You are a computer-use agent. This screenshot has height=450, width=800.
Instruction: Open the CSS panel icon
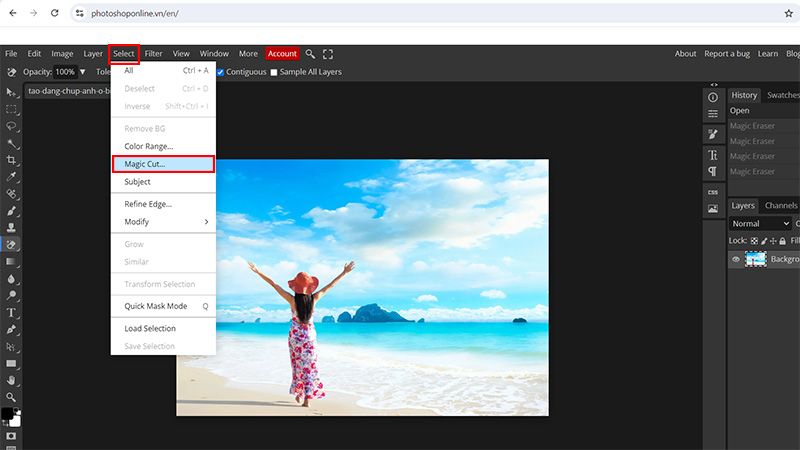coord(713,192)
